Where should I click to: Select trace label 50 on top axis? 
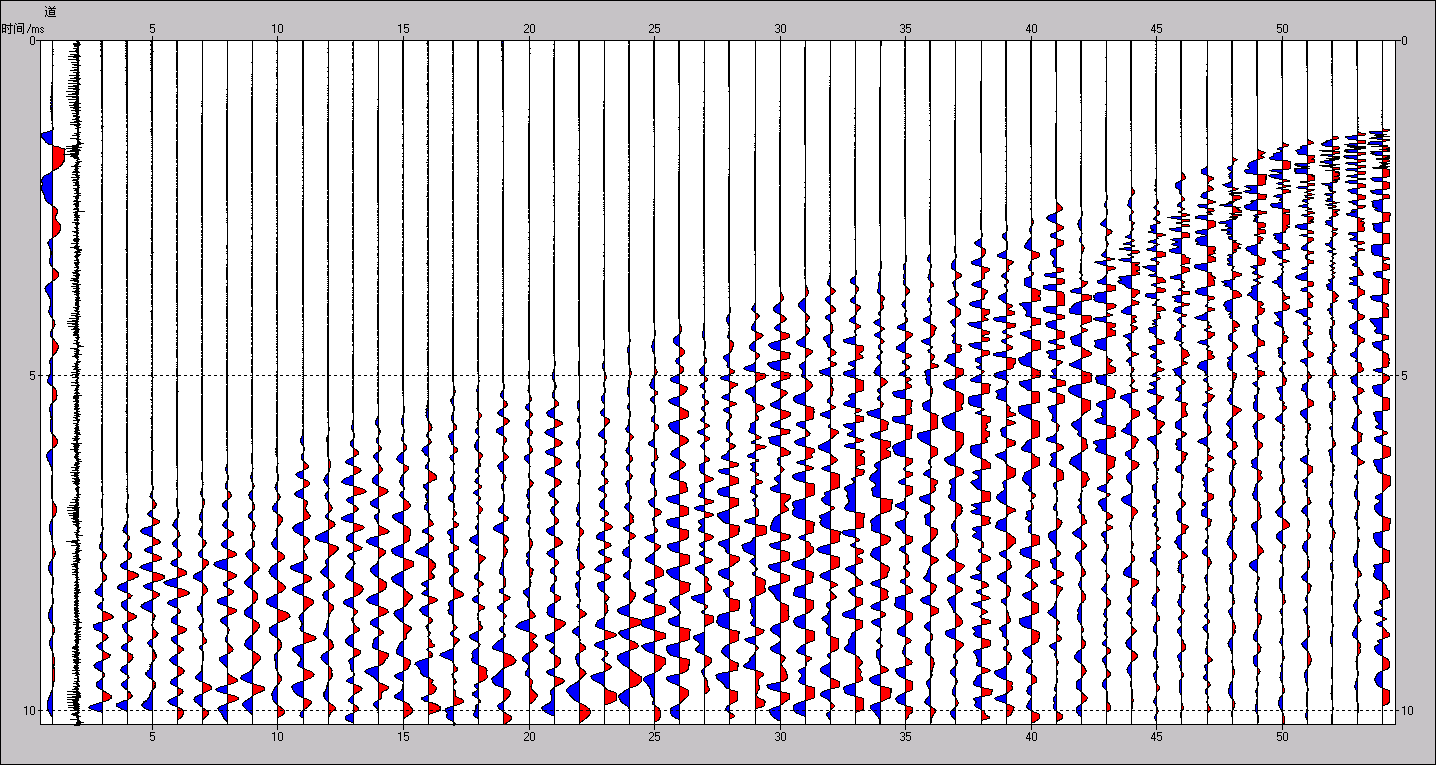[1282, 29]
